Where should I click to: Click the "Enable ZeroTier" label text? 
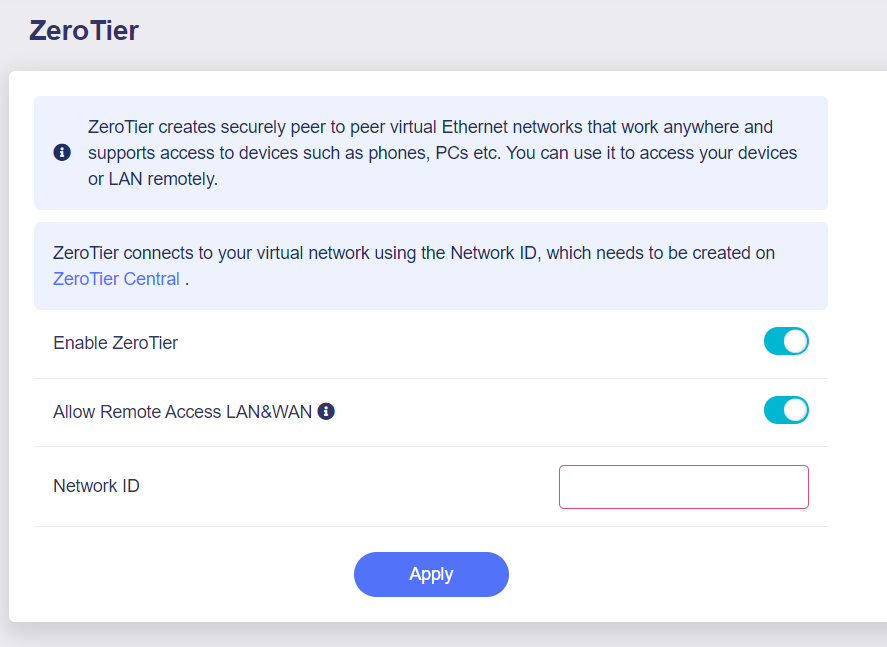coord(115,343)
